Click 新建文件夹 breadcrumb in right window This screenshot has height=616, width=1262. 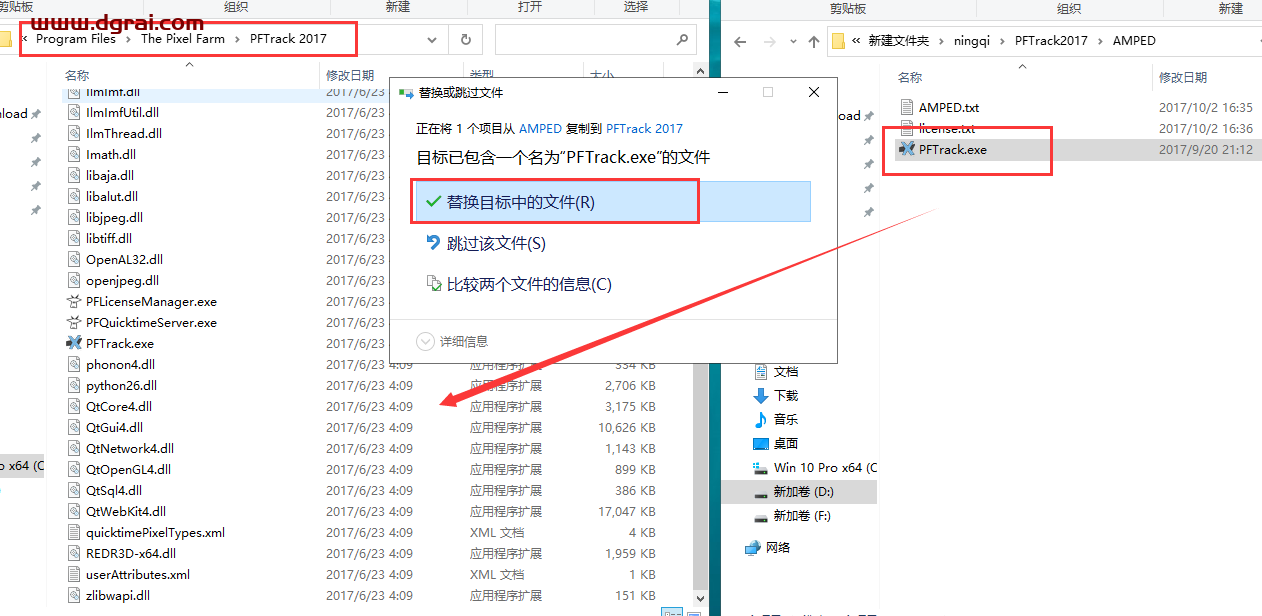coord(898,41)
